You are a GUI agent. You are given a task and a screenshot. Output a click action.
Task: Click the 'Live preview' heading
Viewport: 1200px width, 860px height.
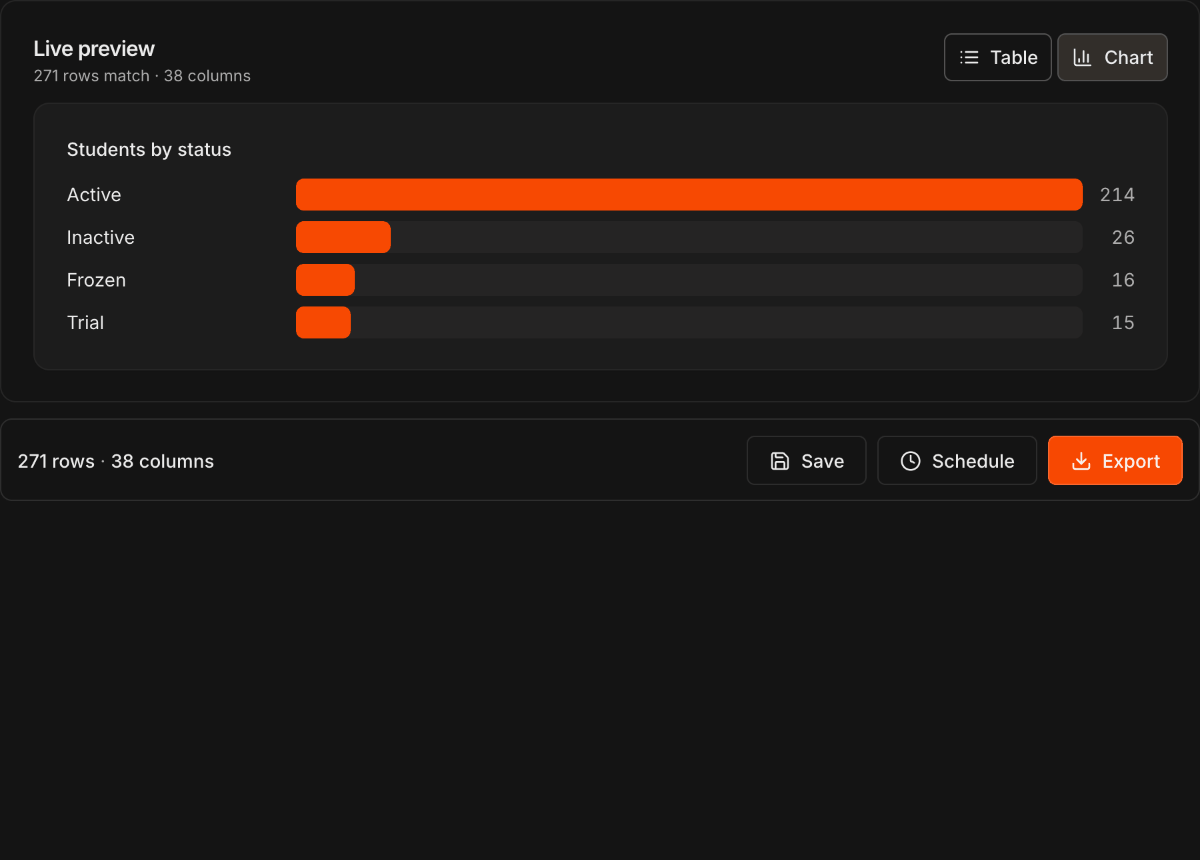click(94, 48)
